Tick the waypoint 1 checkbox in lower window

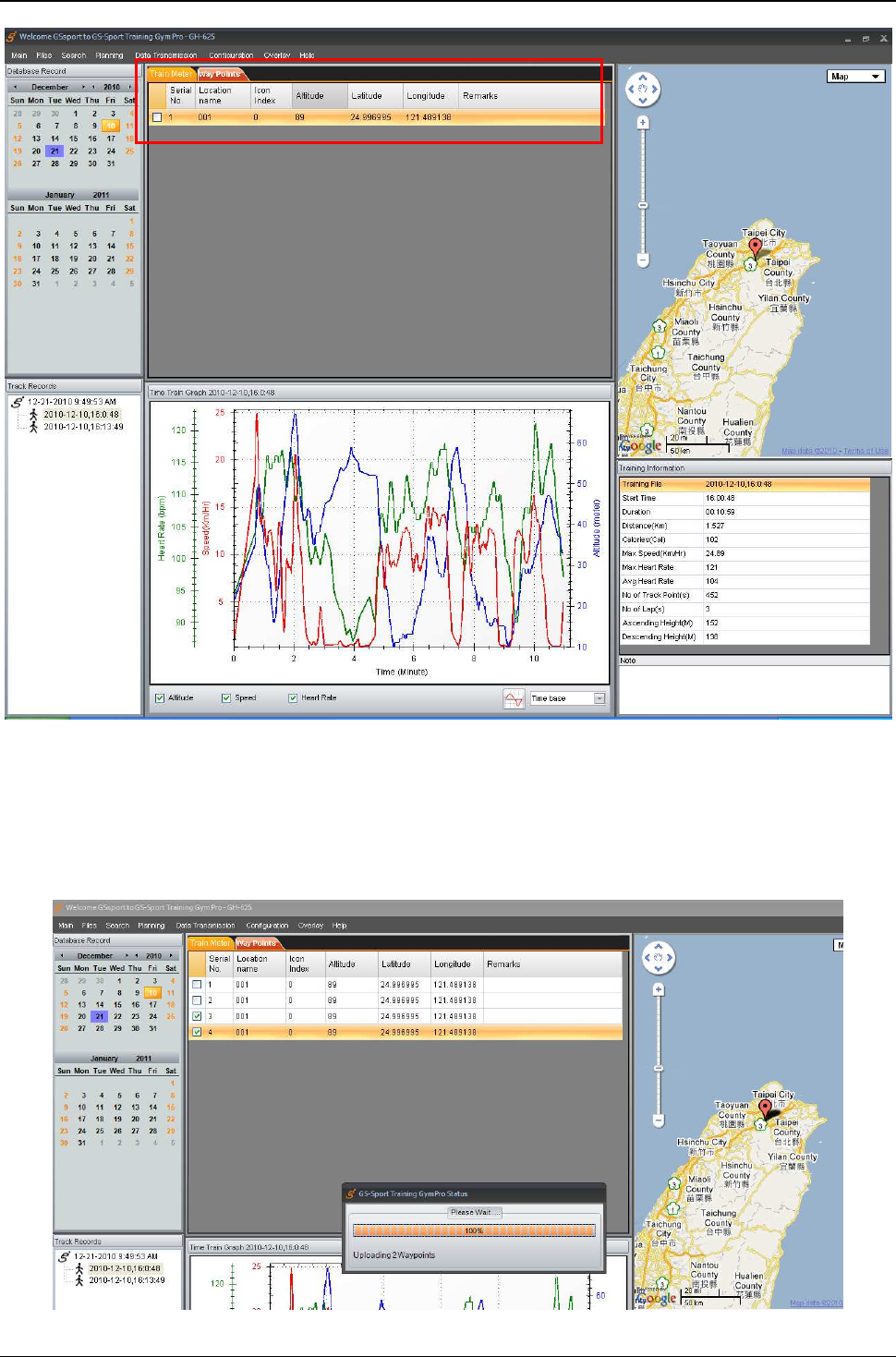tap(197, 985)
